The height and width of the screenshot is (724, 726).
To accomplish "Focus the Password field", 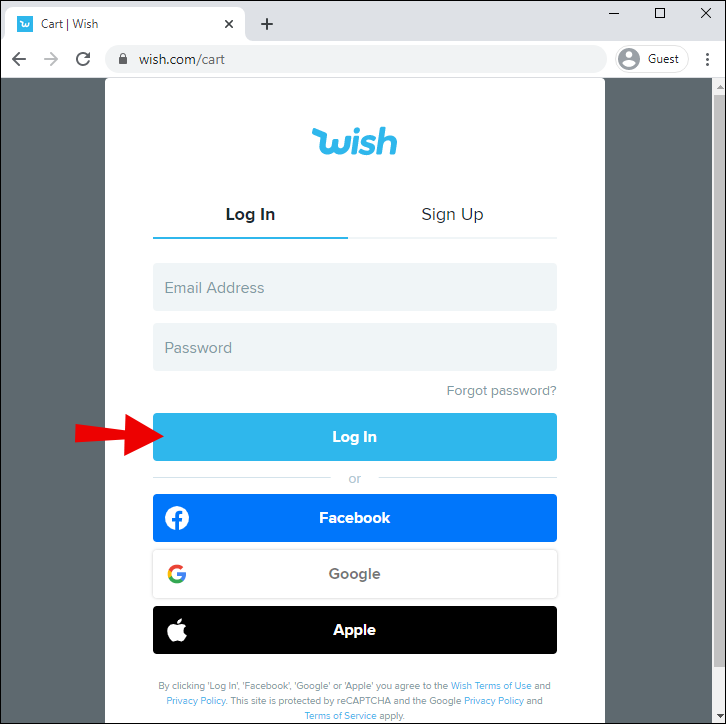I will click(x=355, y=347).
